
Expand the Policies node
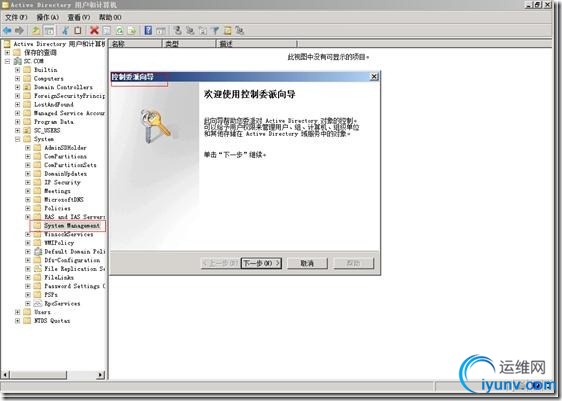click(x=28, y=208)
